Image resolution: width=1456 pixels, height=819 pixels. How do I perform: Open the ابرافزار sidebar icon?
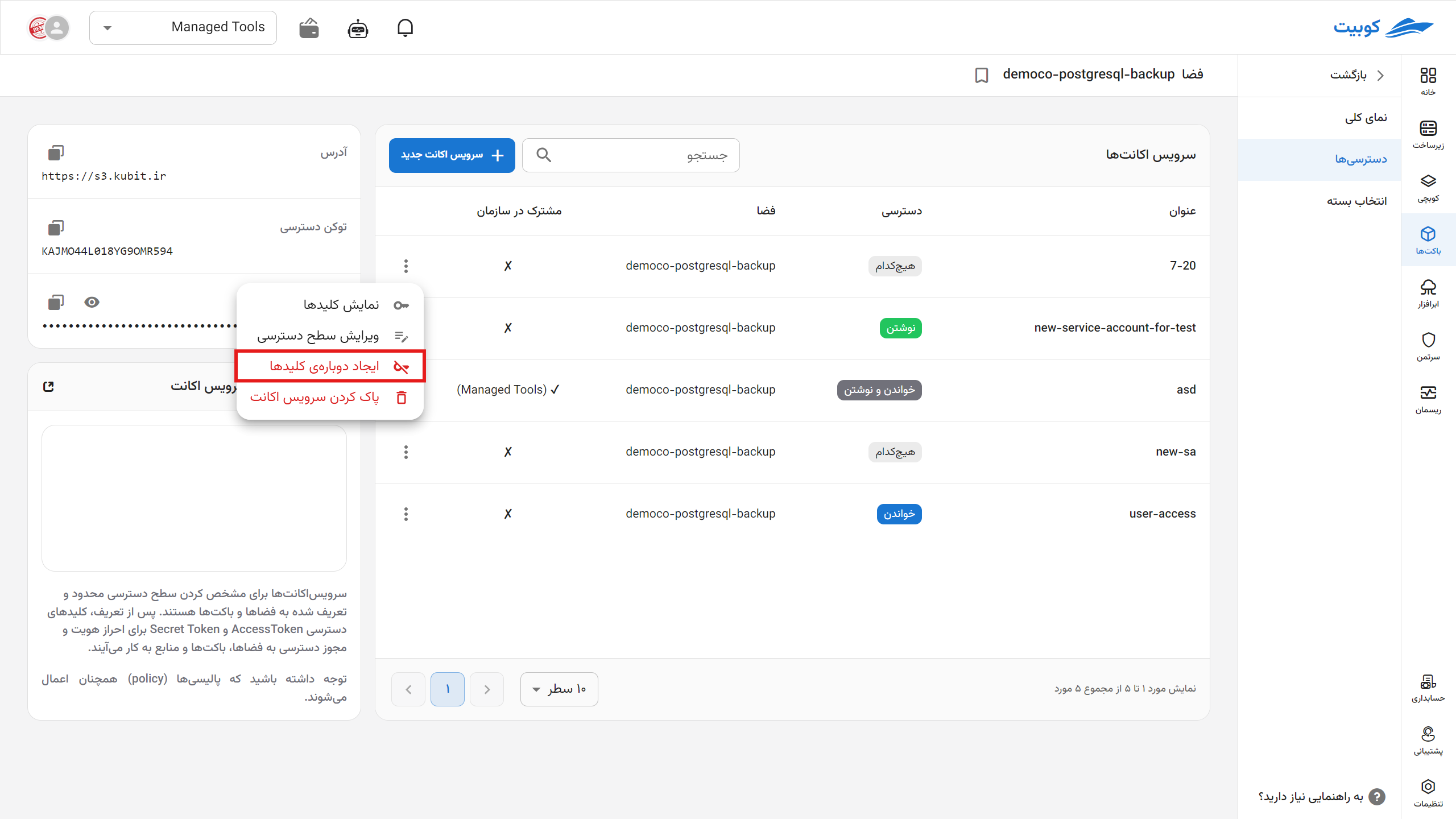coord(1428,293)
